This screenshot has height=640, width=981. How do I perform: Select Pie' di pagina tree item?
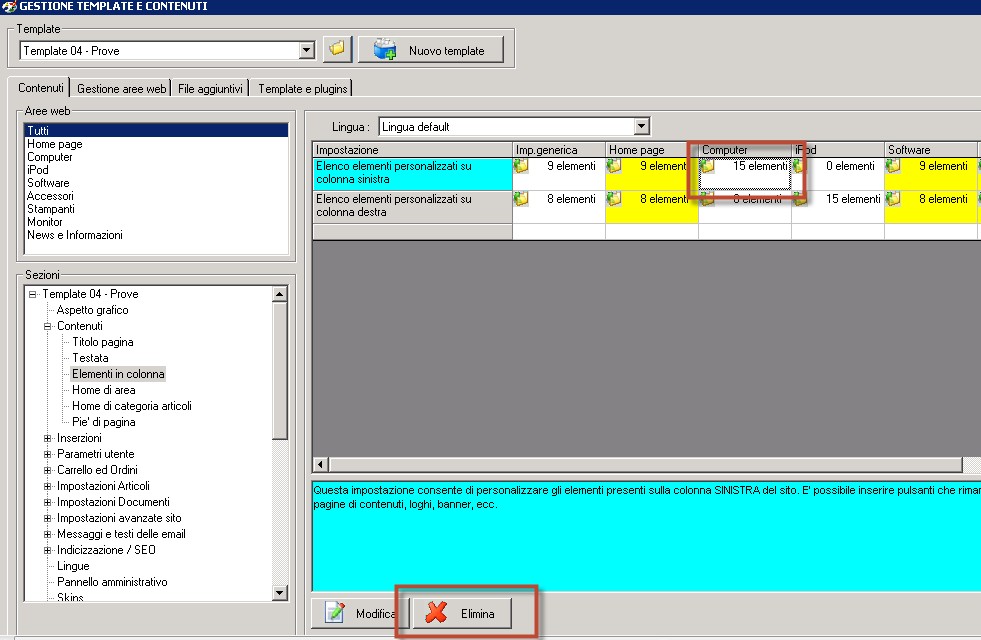(104, 422)
